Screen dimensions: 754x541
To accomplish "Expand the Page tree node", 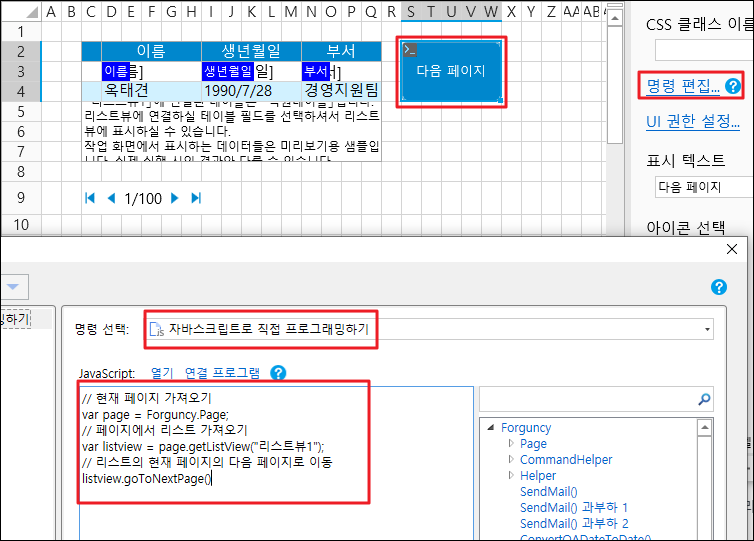I will point(510,444).
